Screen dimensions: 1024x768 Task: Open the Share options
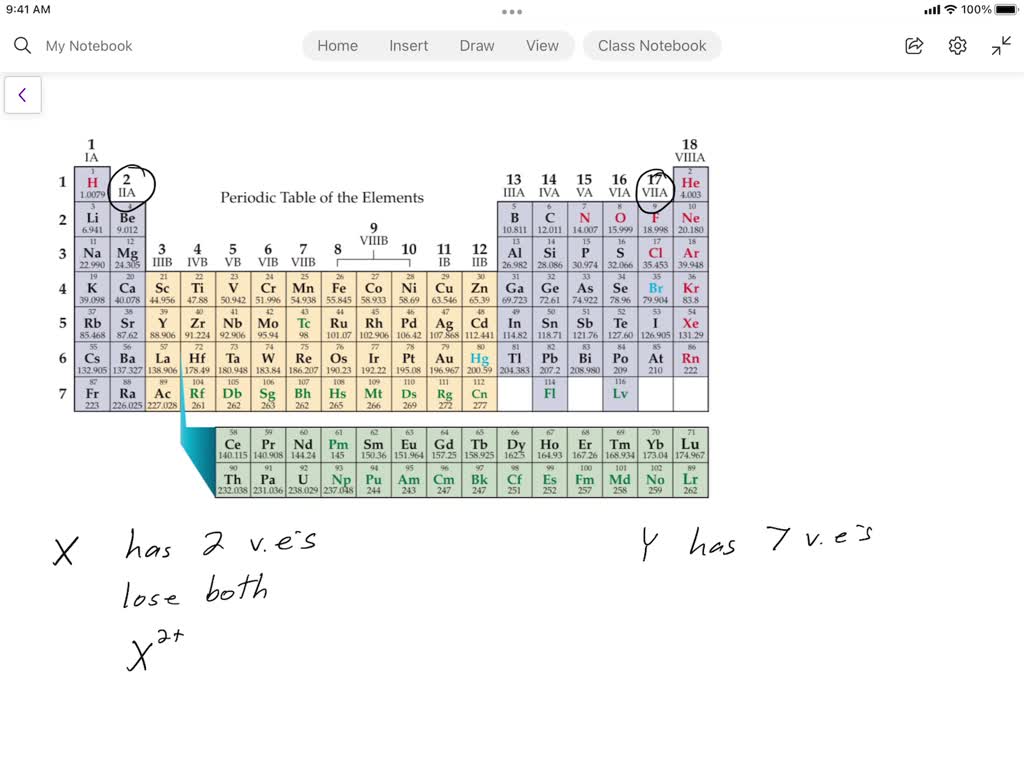[913, 45]
